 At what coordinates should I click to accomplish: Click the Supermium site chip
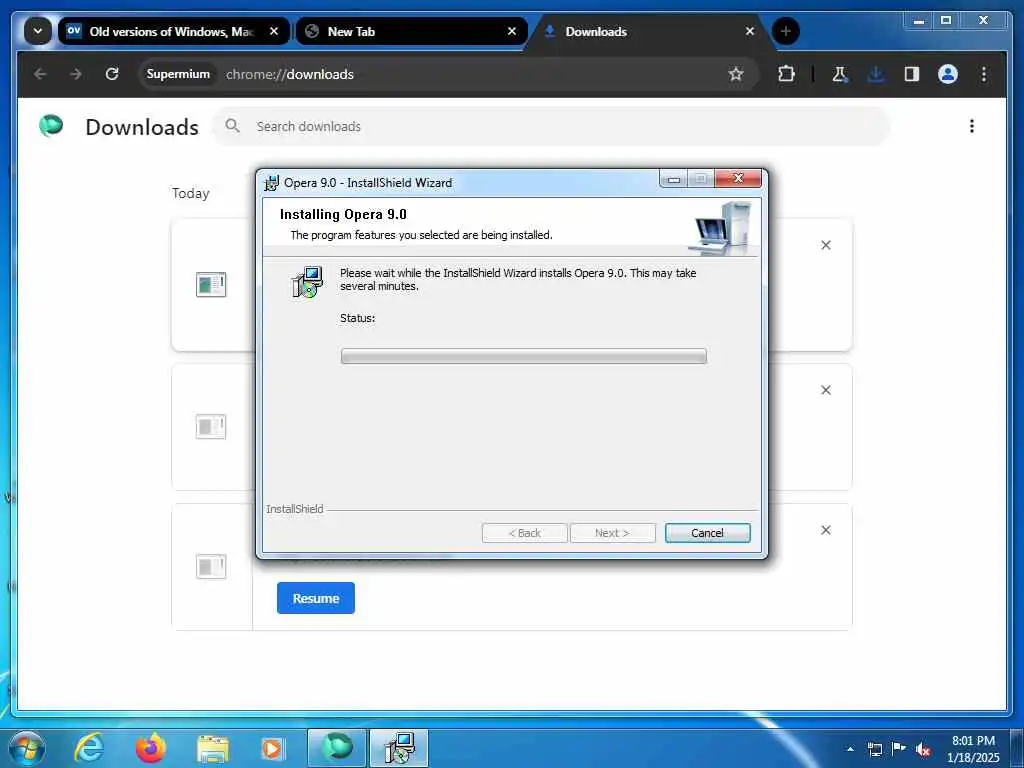178,74
